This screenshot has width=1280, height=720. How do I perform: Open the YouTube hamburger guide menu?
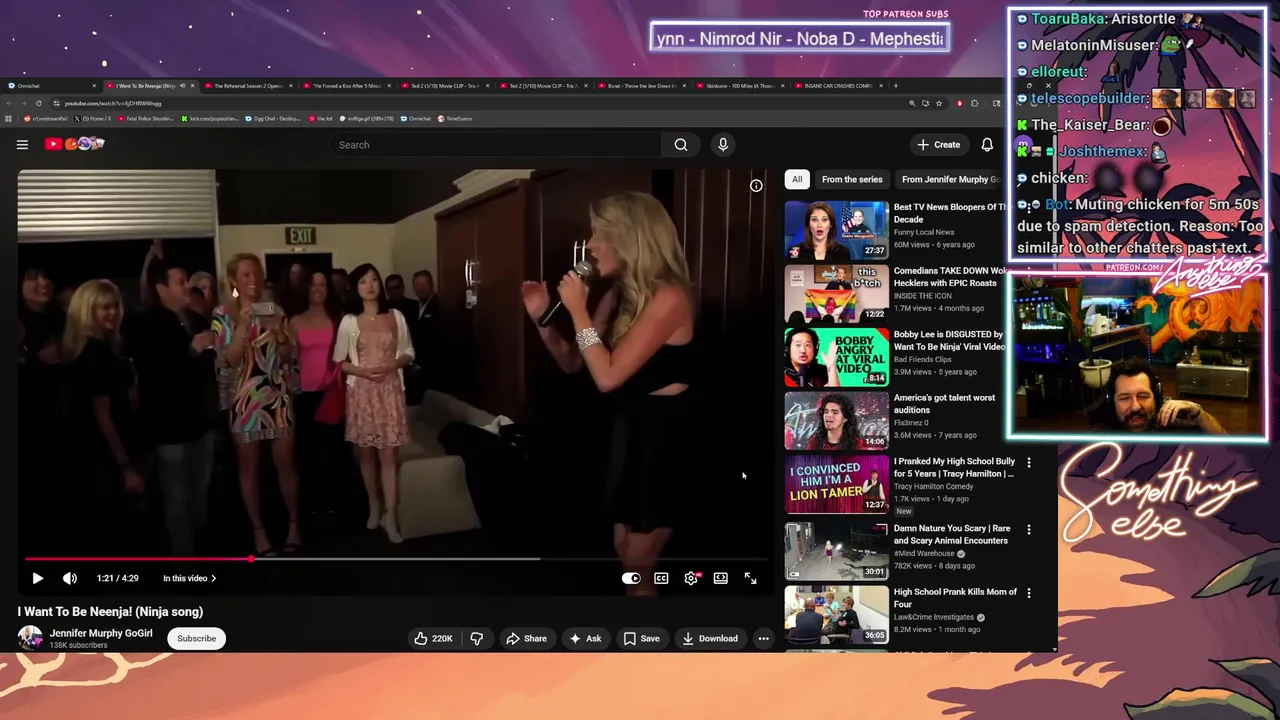22,144
